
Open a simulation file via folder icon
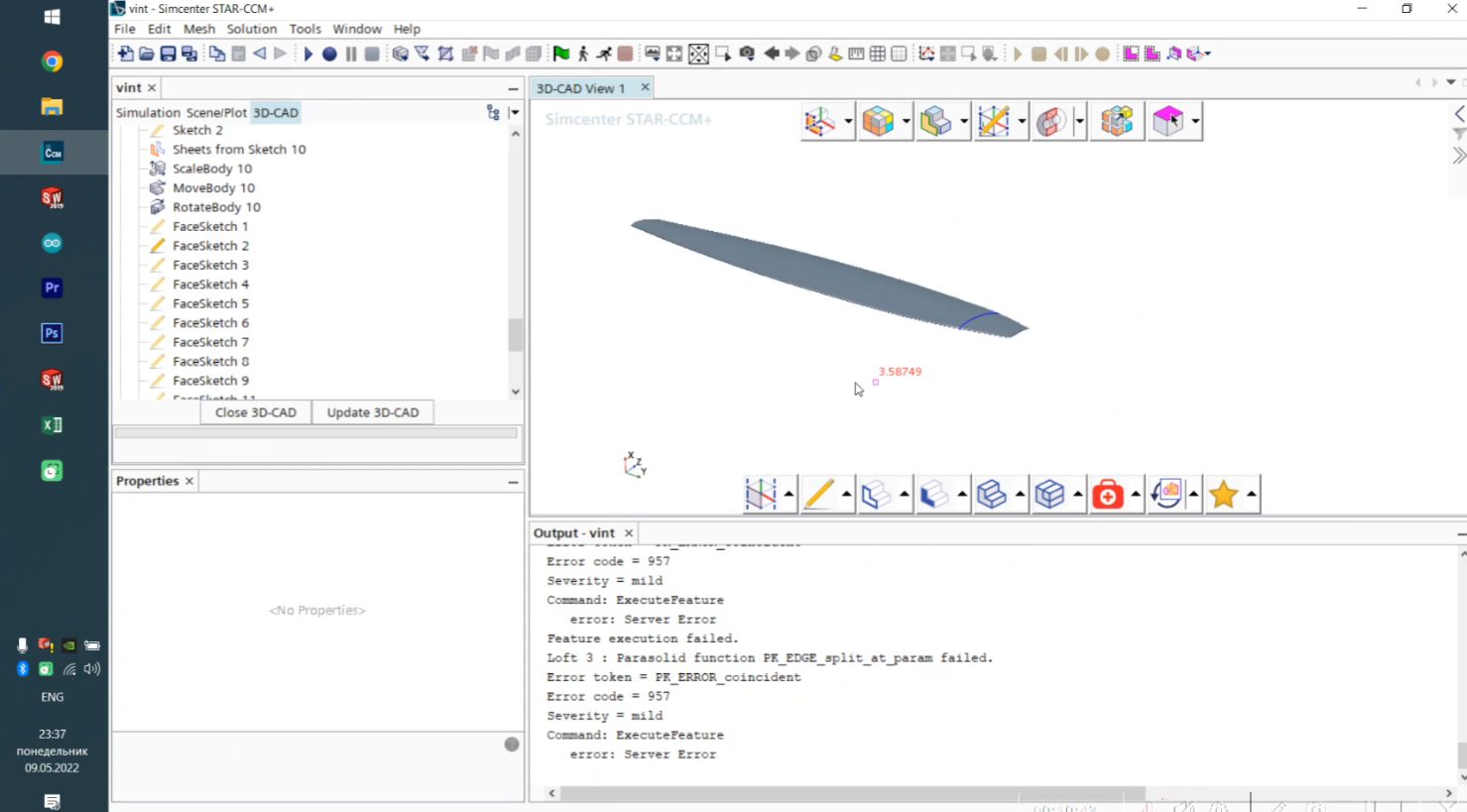point(147,54)
